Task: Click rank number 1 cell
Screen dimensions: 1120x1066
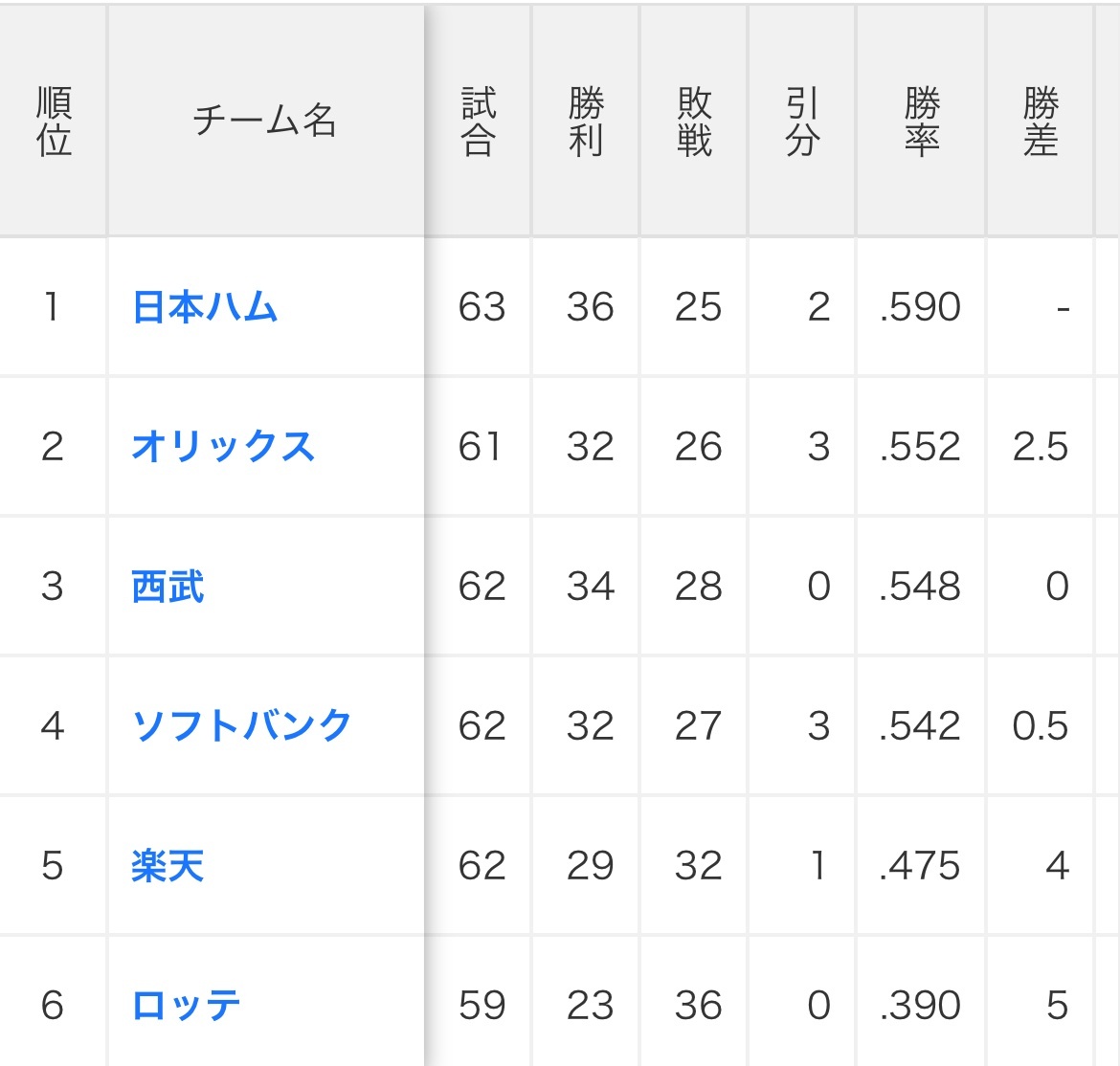Action: (x=54, y=307)
